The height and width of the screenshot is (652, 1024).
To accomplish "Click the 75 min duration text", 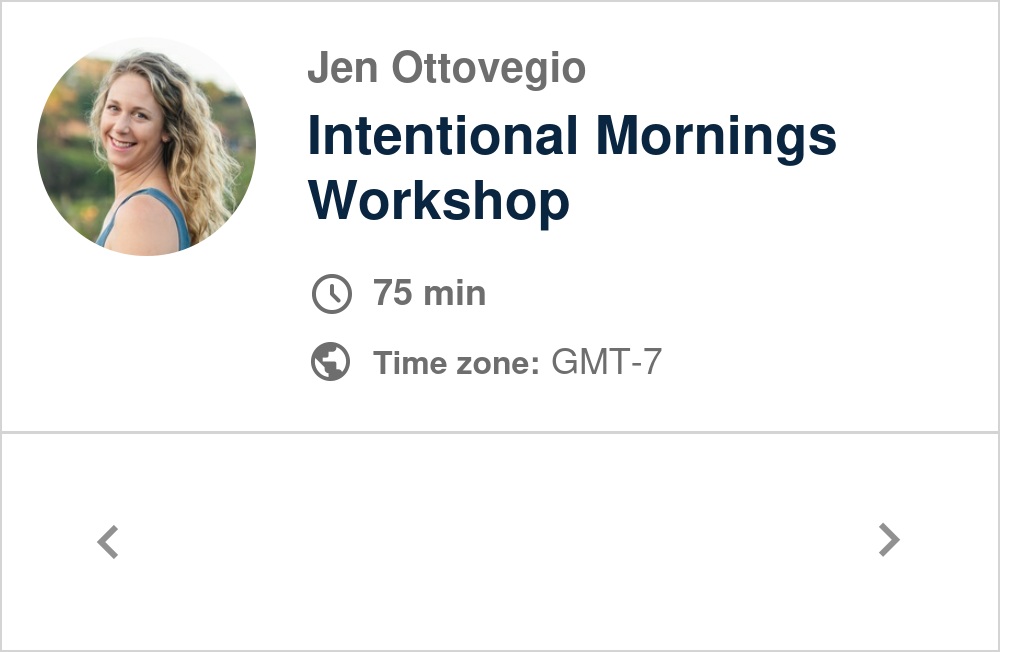I will click(x=429, y=294).
